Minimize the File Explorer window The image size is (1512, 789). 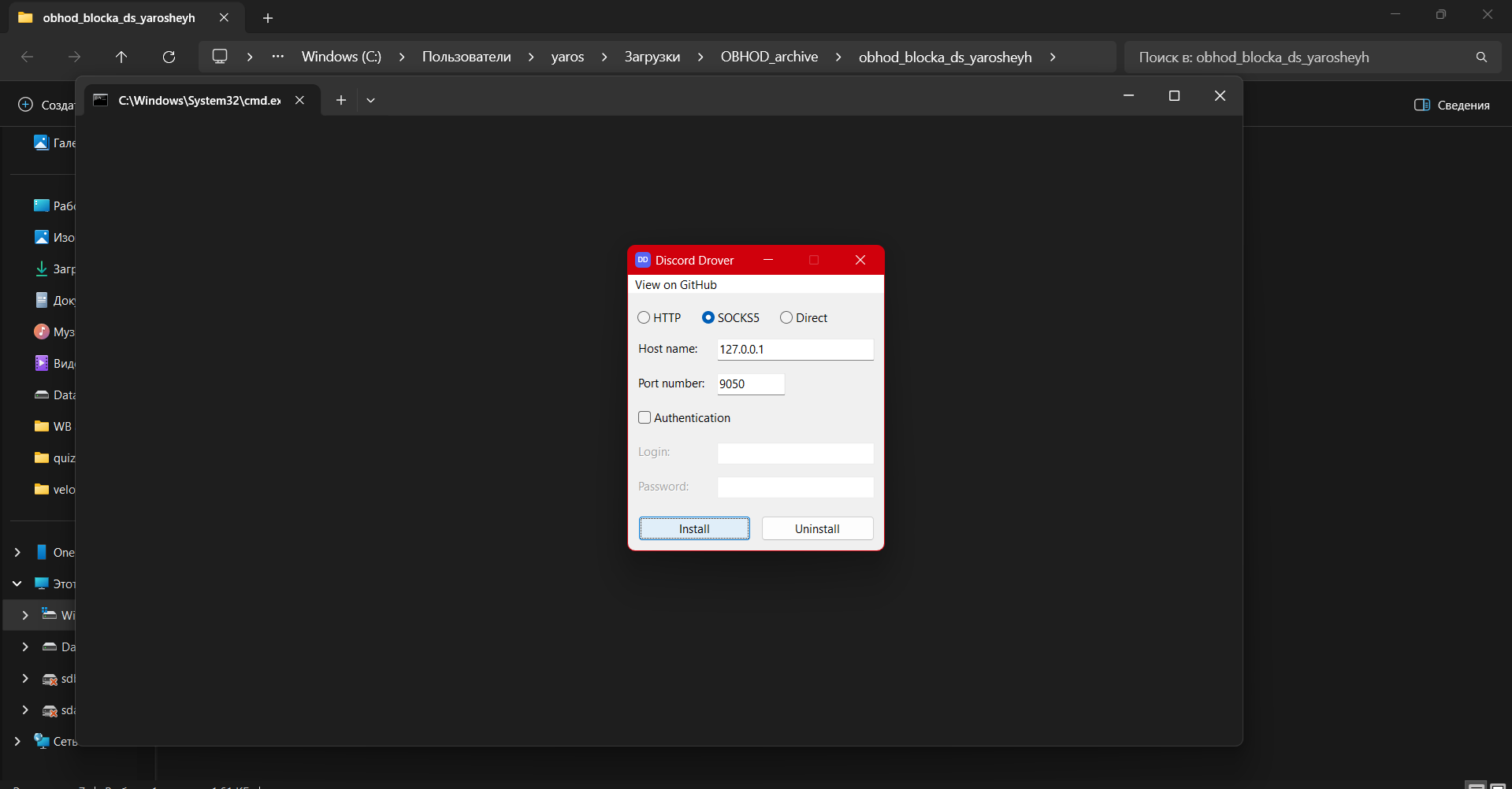1395,14
